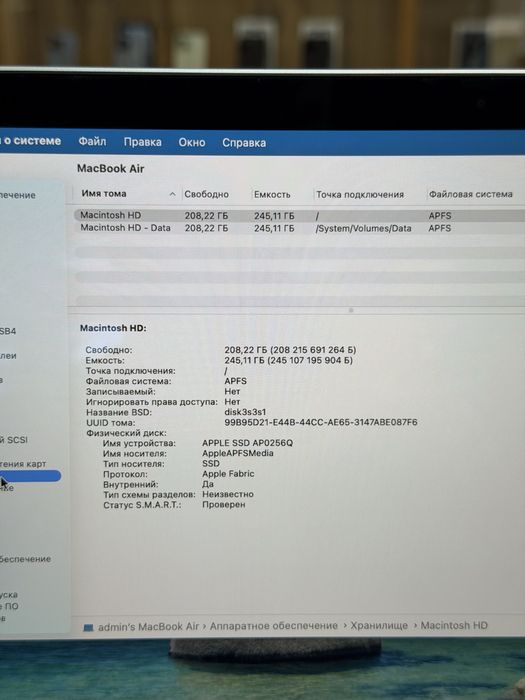Select the Macintosh HD - Data row
525x700 pixels.
coord(299,228)
